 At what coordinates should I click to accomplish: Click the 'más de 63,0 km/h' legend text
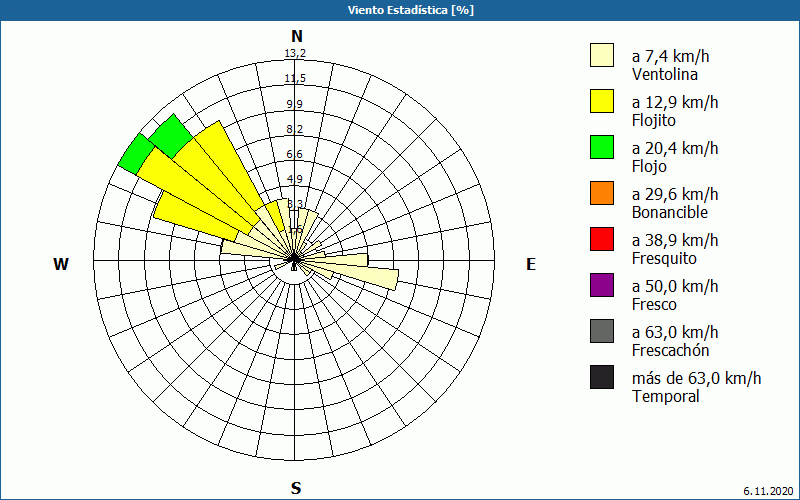[696, 378]
